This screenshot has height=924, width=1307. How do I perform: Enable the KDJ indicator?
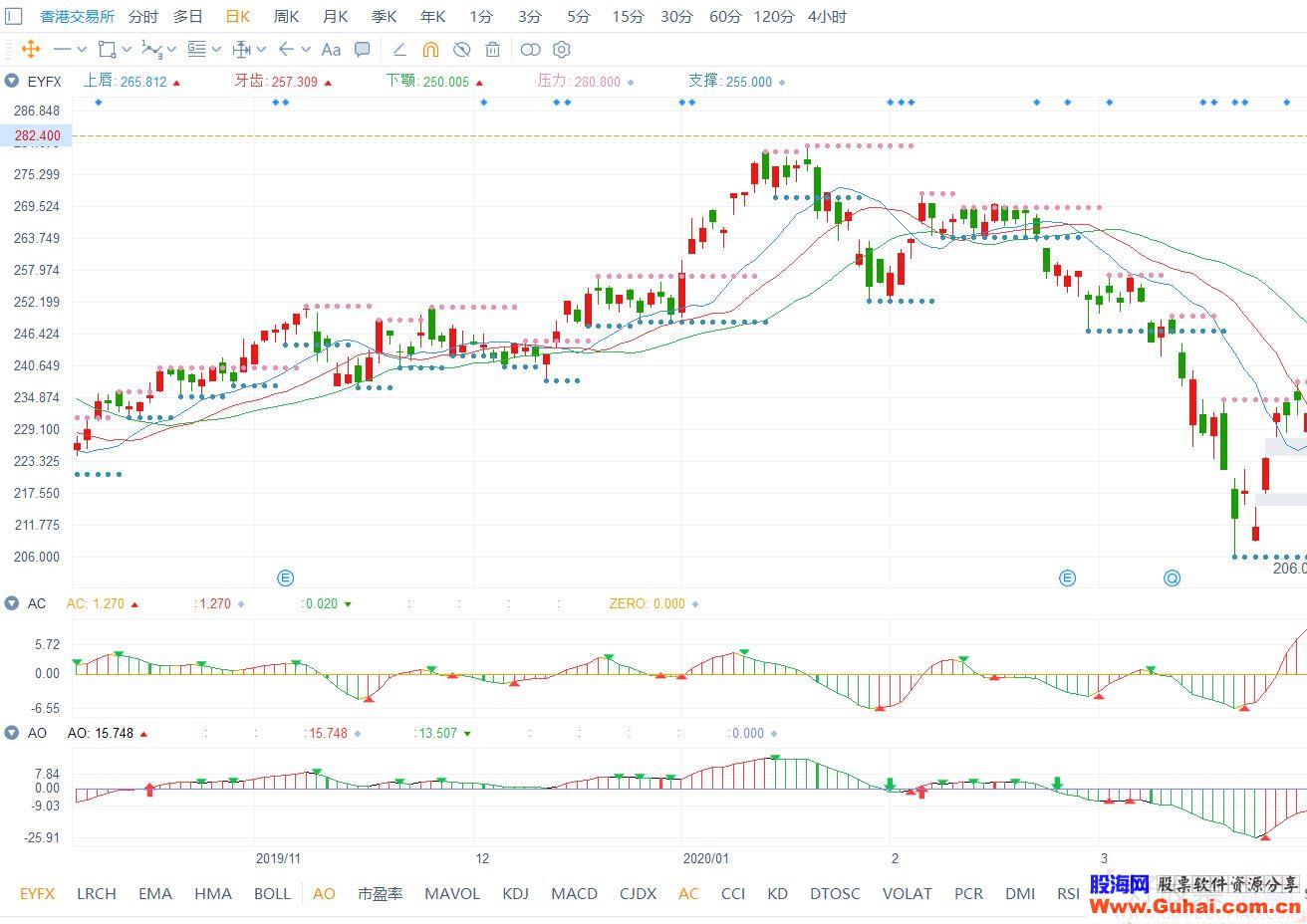515,893
